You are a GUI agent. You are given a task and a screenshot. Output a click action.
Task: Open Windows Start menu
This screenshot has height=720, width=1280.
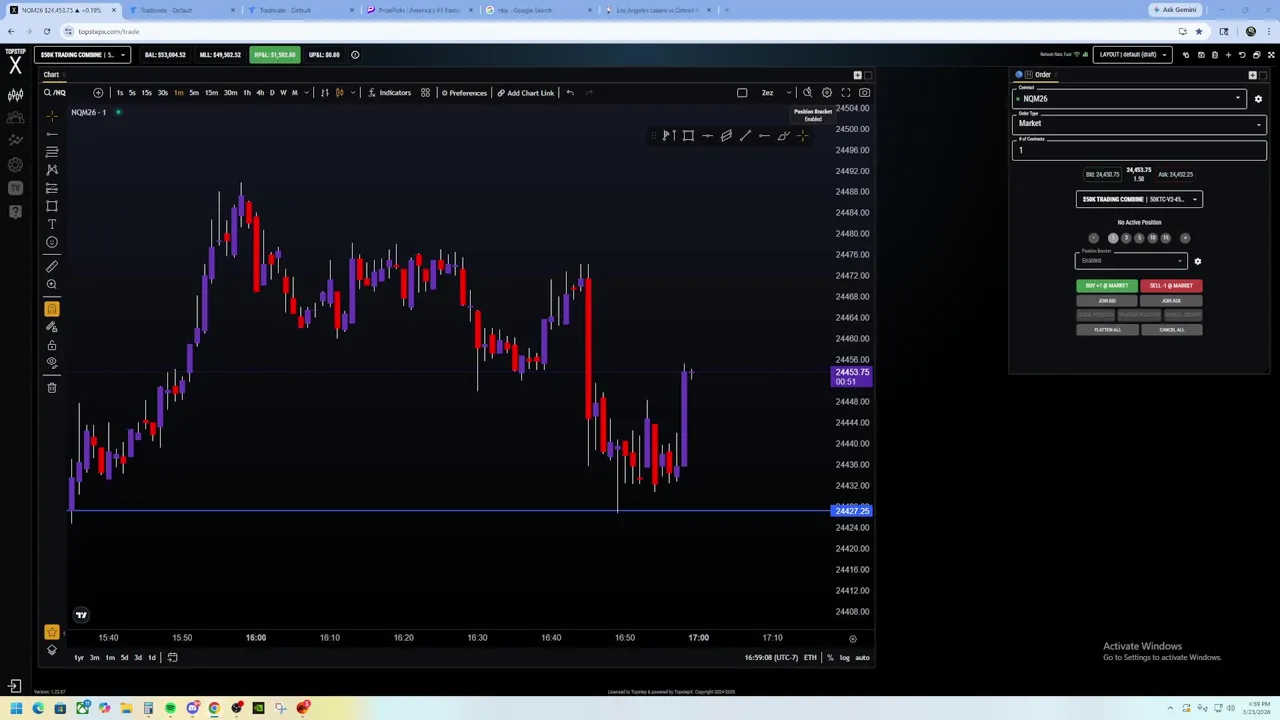coord(16,708)
